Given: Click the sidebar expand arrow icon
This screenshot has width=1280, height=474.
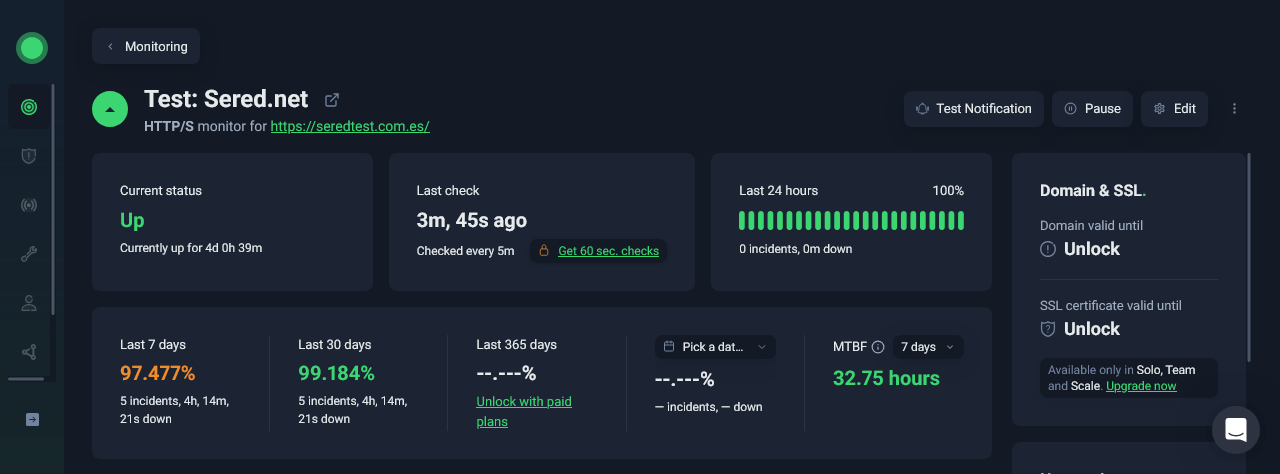Looking at the screenshot, I should pyautogui.click(x=32, y=419).
